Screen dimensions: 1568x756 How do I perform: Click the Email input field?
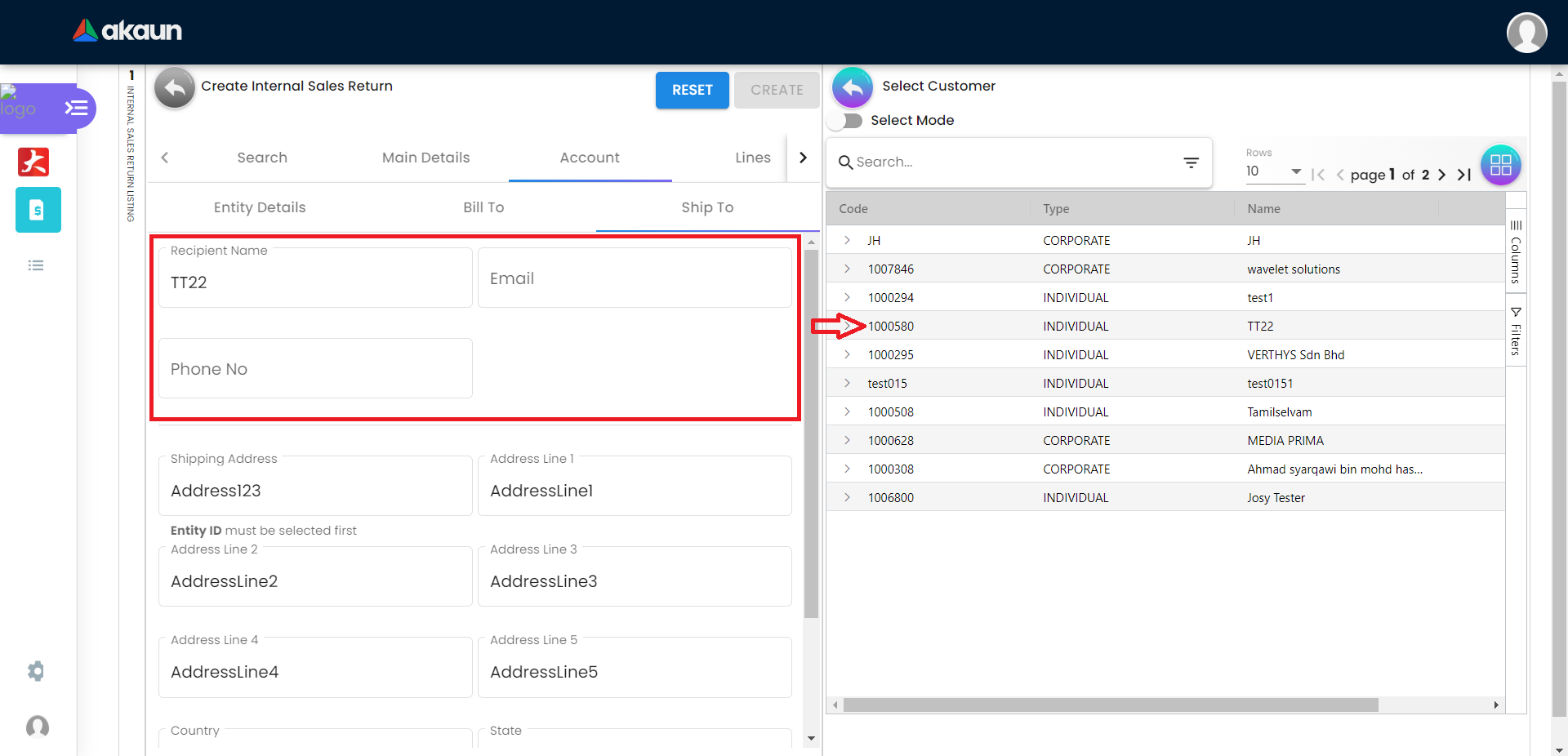click(634, 278)
